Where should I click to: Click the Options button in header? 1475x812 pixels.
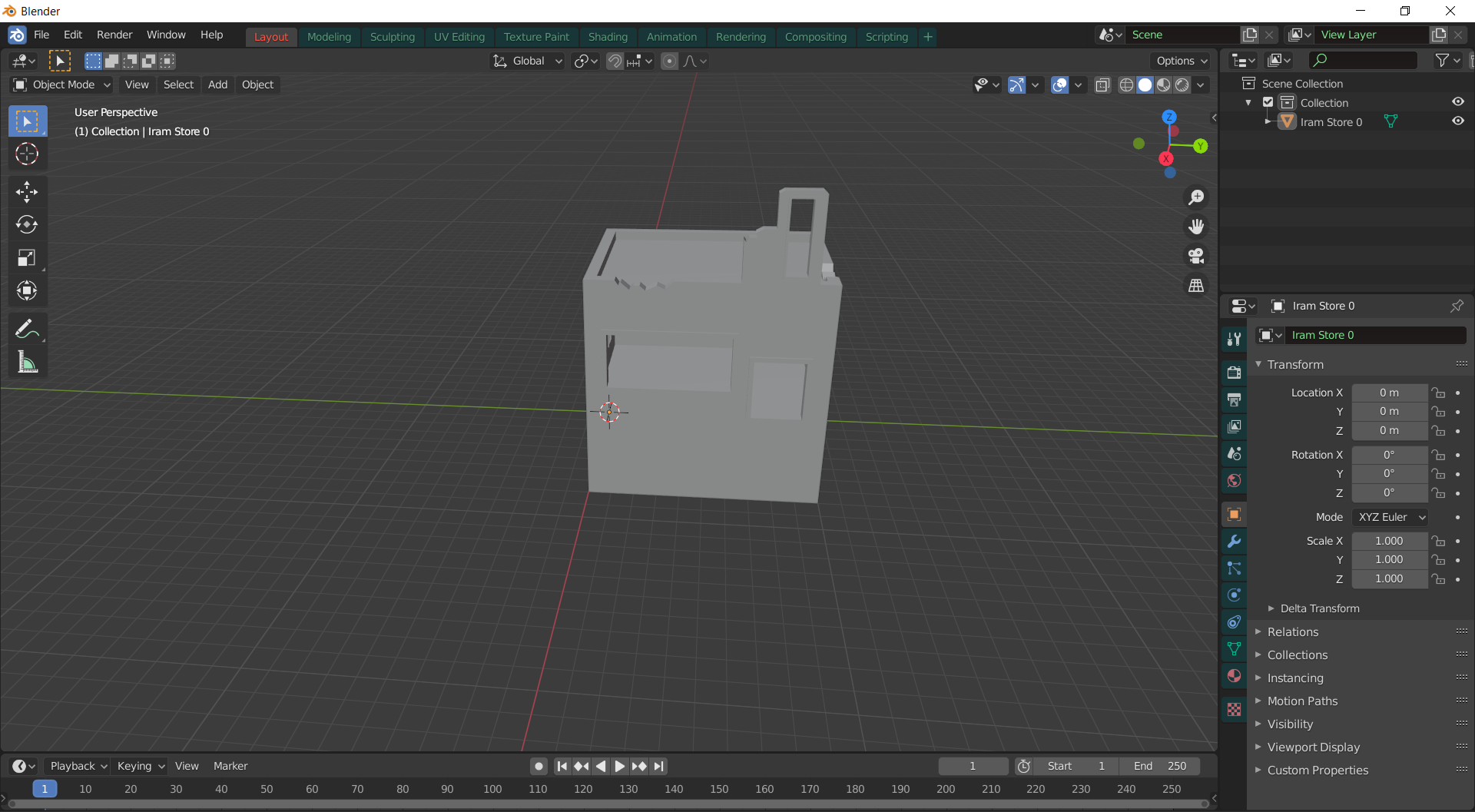pos(1182,61)
